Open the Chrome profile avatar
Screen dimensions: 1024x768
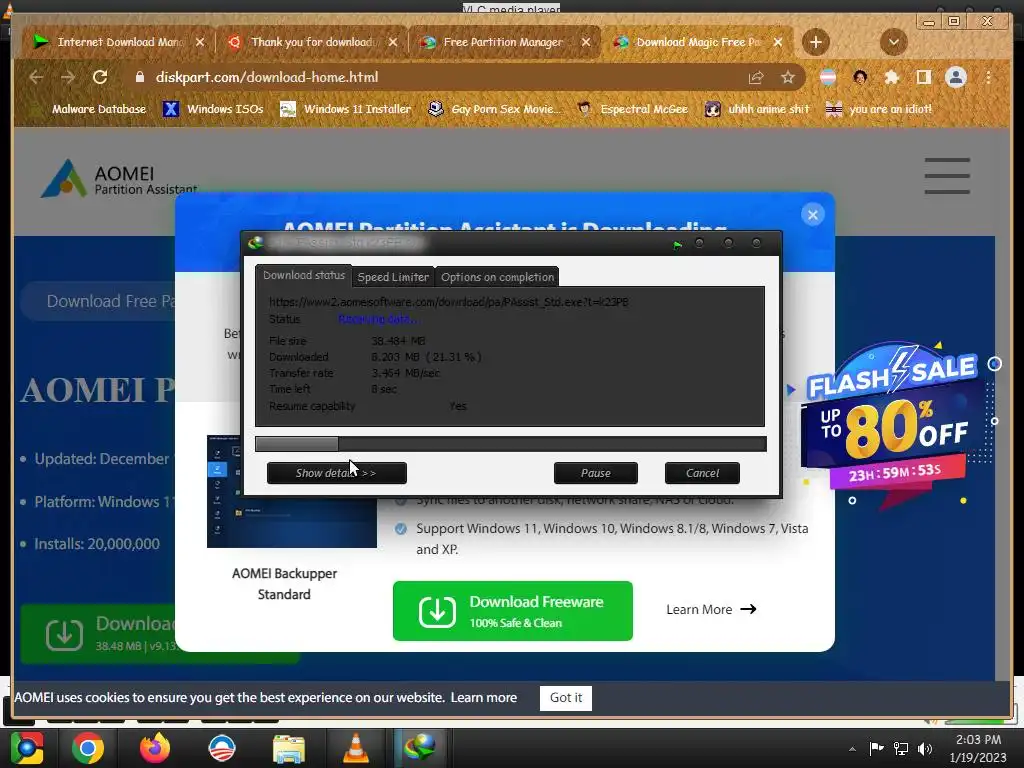pos(956,78)
